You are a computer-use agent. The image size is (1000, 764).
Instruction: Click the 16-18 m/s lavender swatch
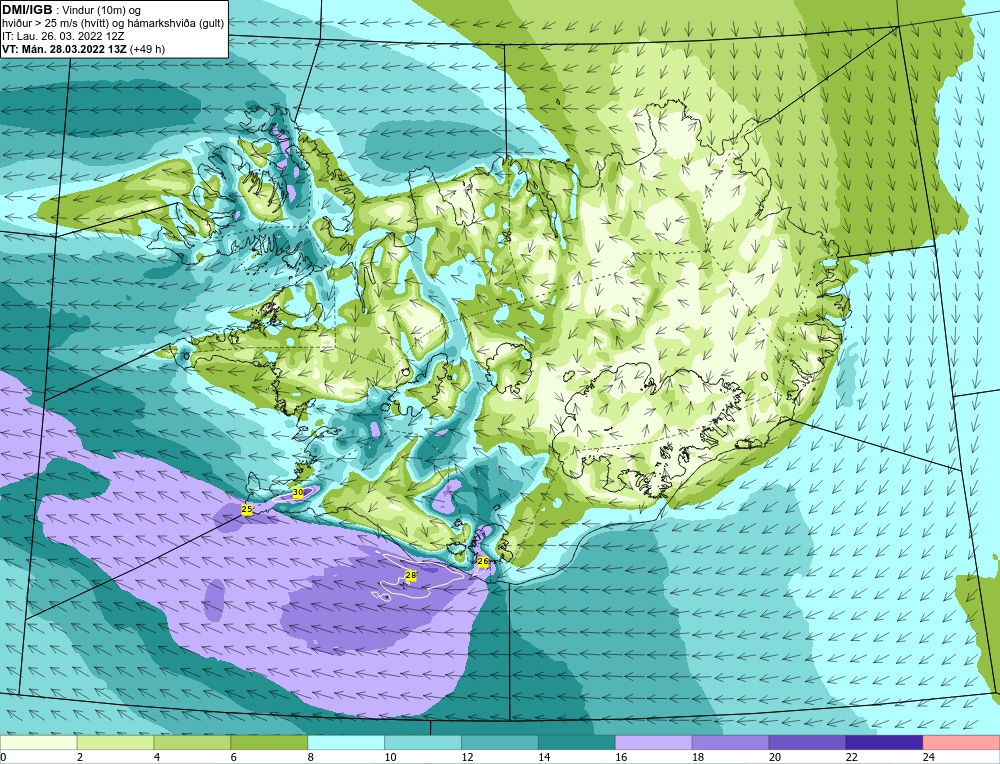654,742
